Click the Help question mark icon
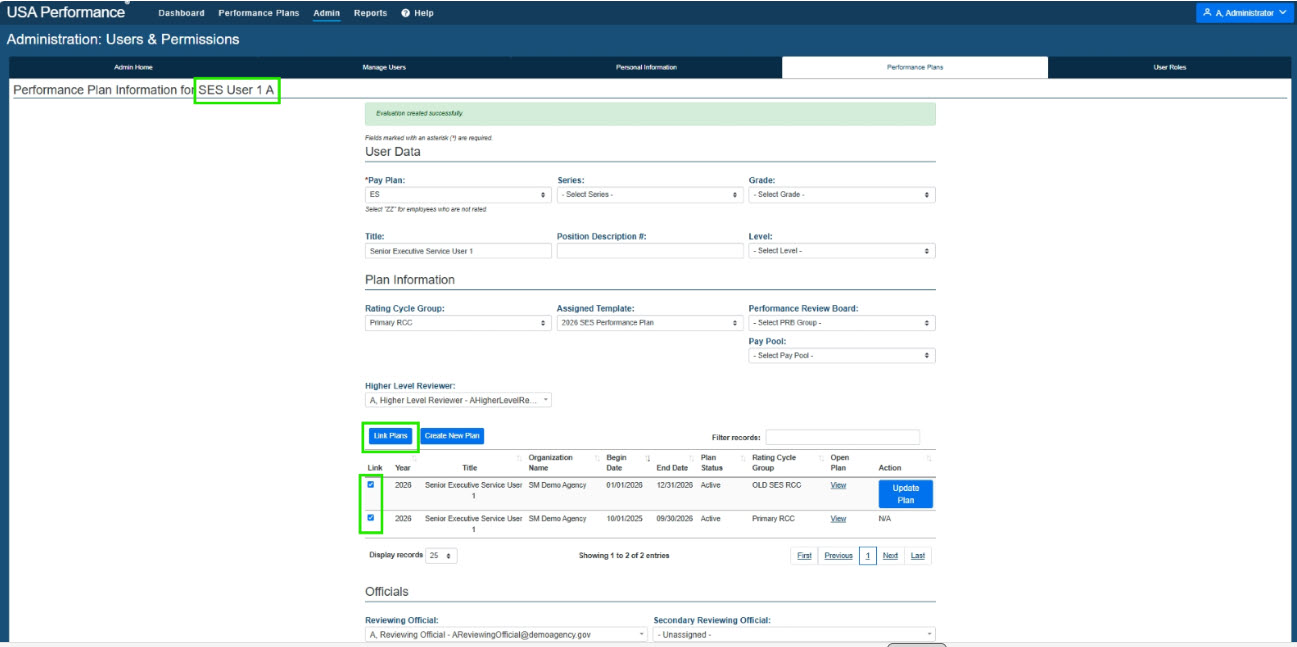This screenshot has height=647, width=1297. click(x=405, y=13)
